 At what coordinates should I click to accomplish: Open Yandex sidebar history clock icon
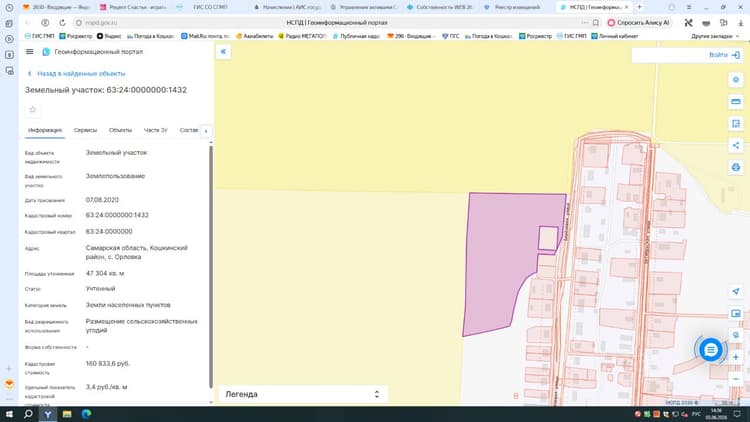[x=9, y=8]
